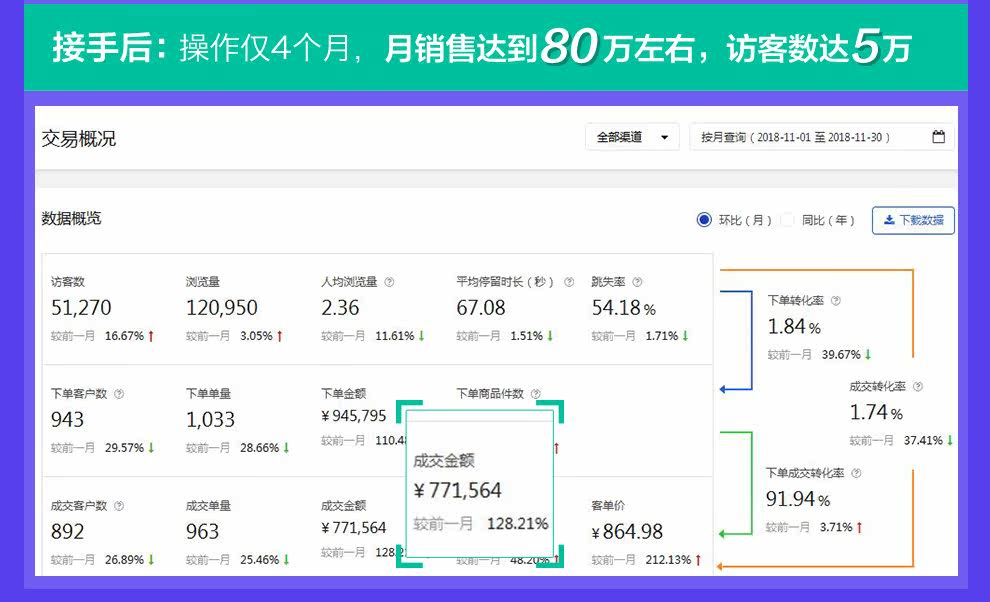Click the 客单价 metric label
The height and width of the screenshot is (602, 990).
click(x=608, y=505)
